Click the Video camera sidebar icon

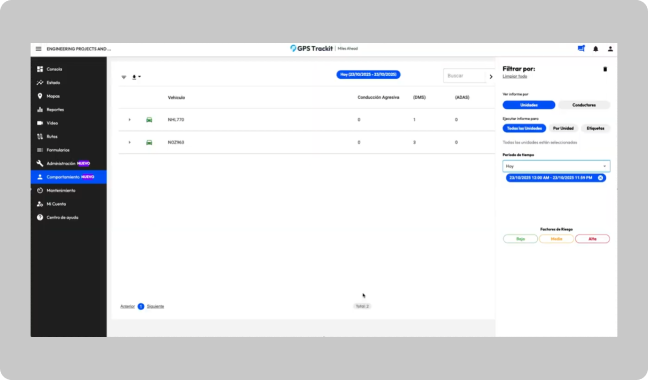click(40, 123)
